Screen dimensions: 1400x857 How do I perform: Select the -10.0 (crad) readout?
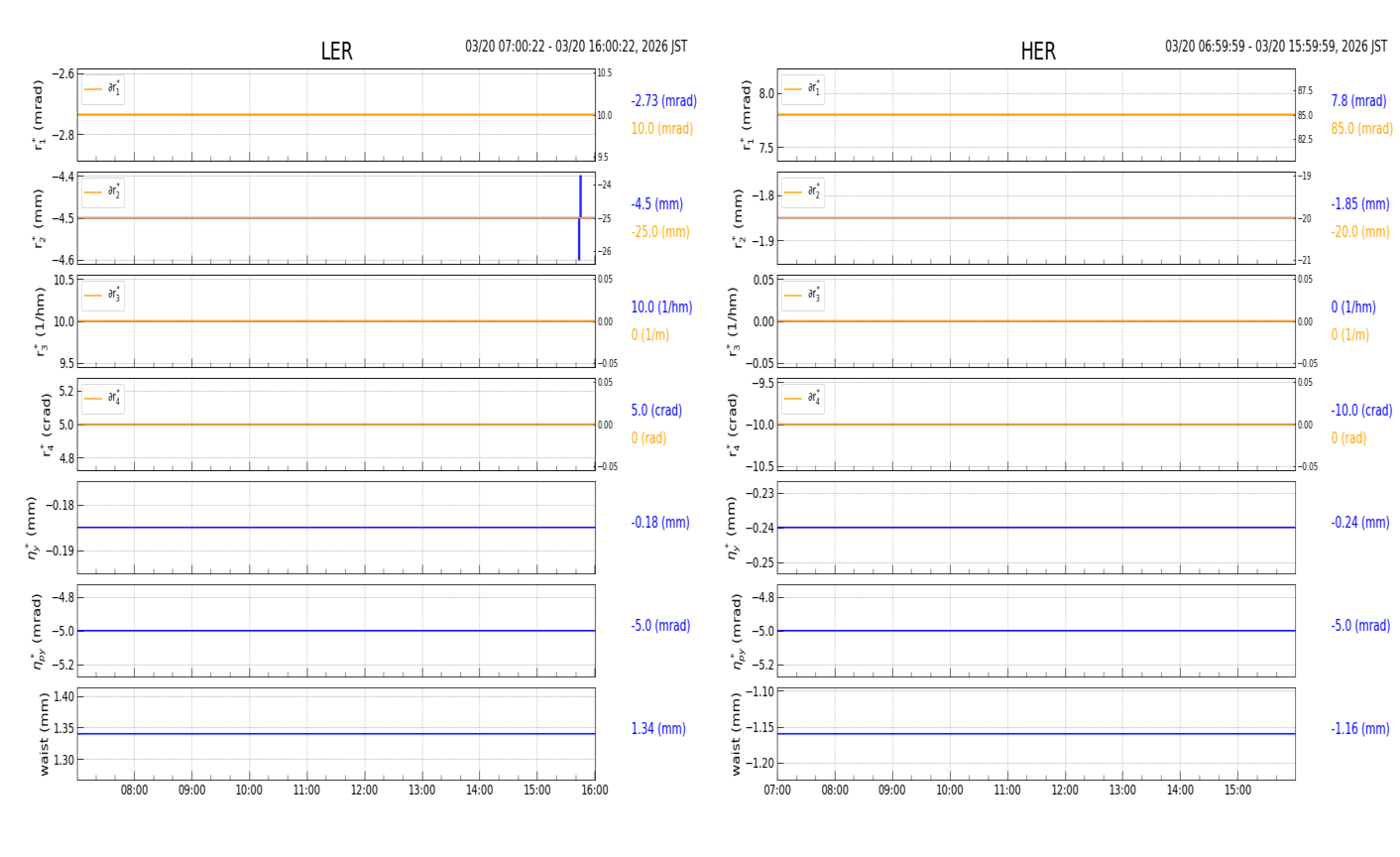[x=1361, y=411]
